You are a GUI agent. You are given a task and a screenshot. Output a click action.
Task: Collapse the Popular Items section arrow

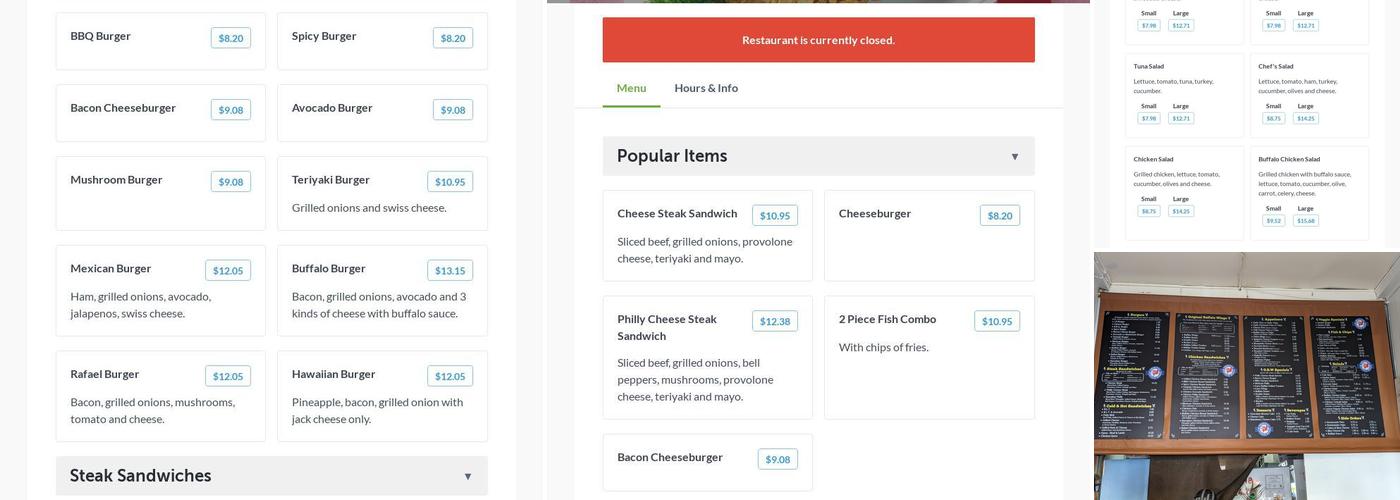click(1014, 157)
